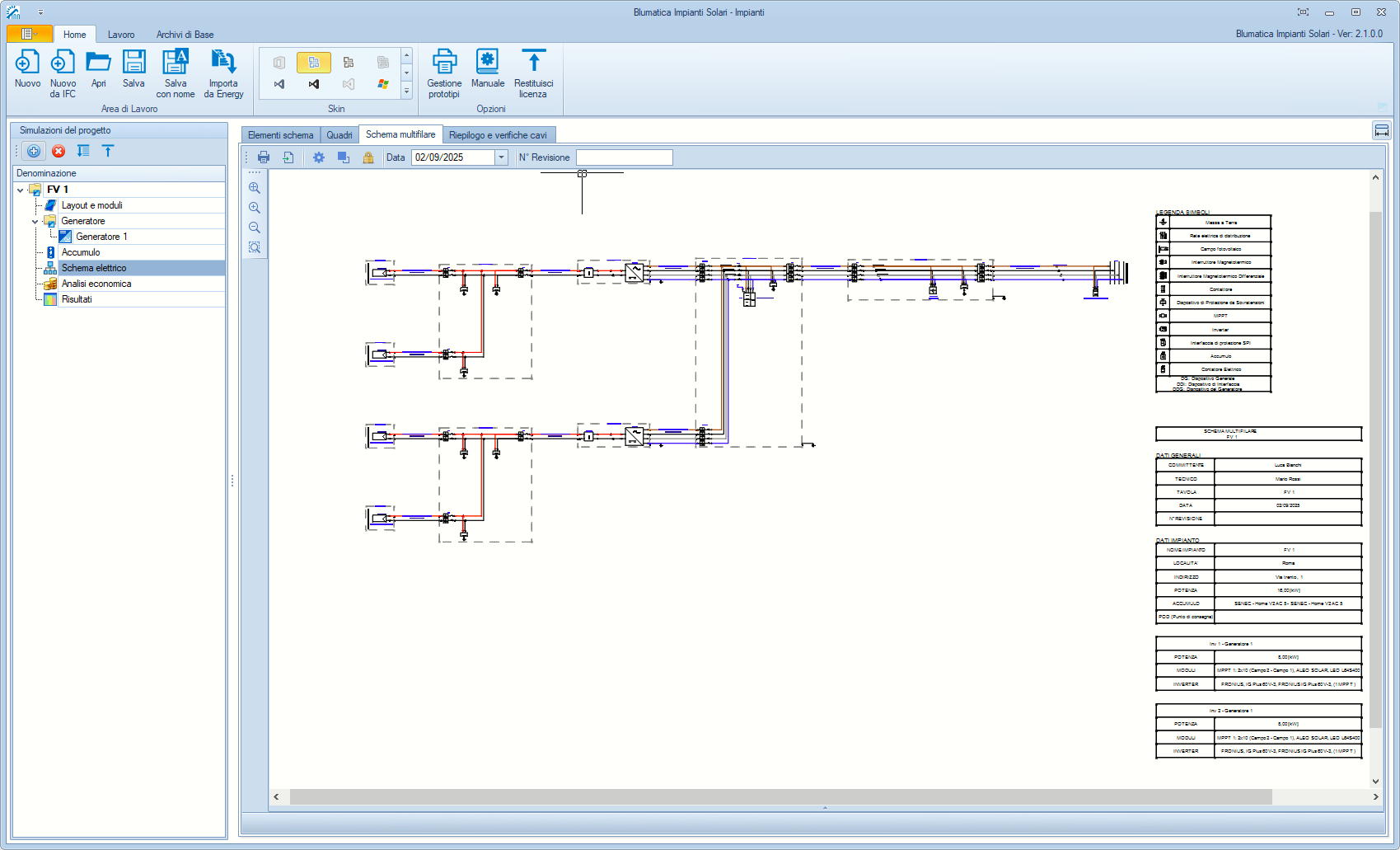Click the padlock icon in schema toolbar
The width and height of the screenshot is (1400, 850).
coord(368,157)
